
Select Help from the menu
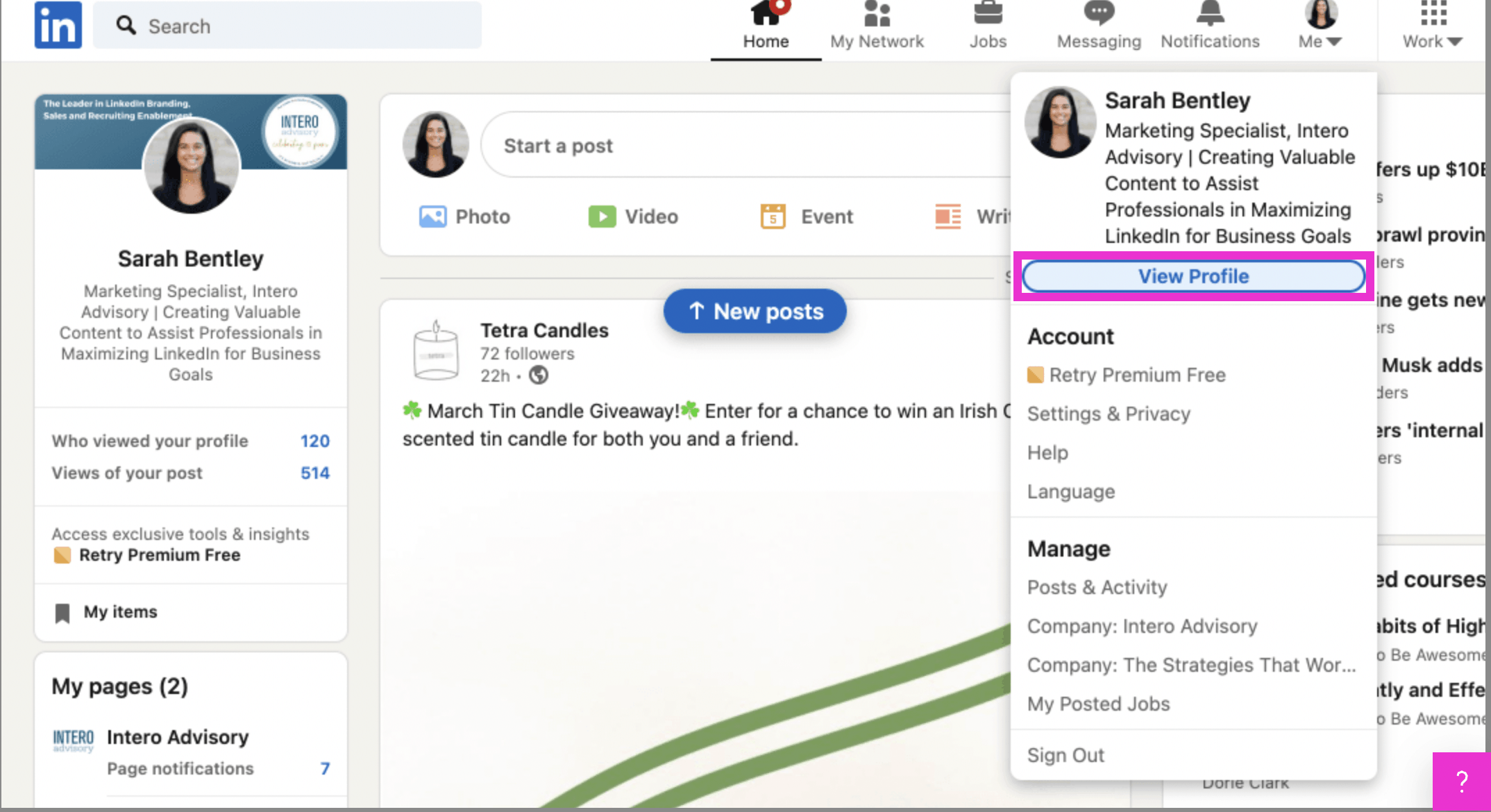(x=1047, y=452)
